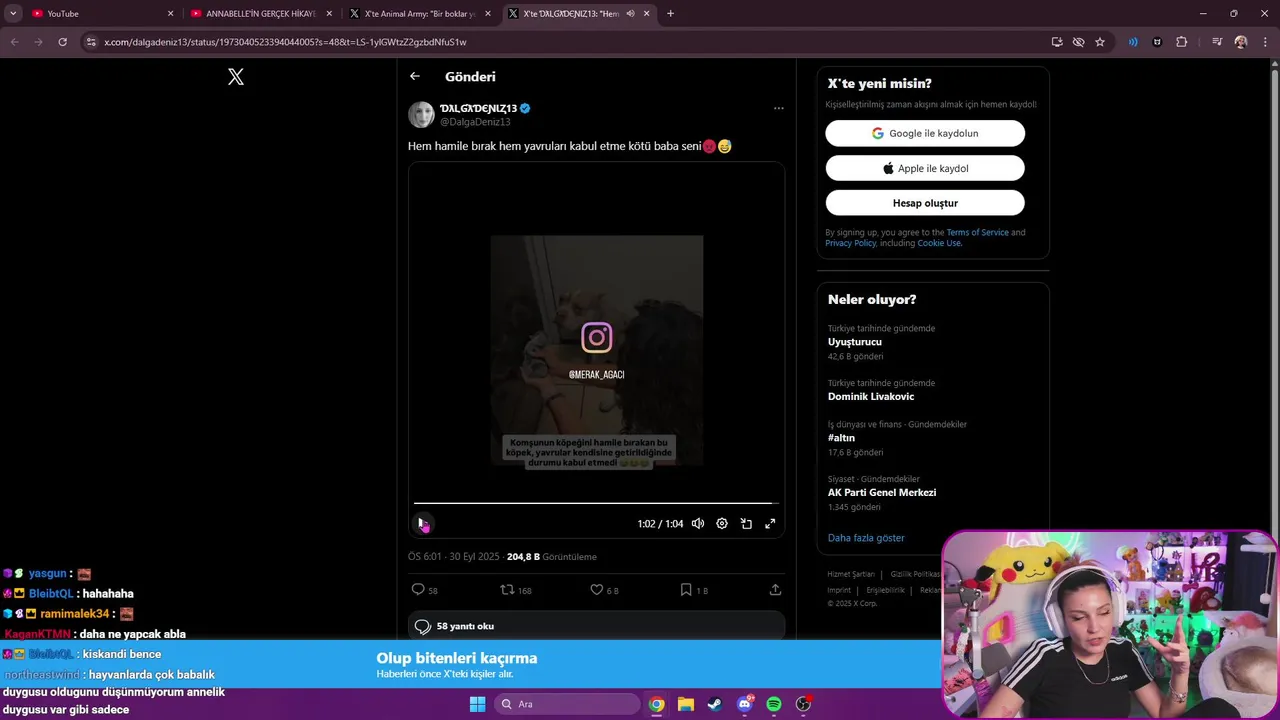Open the Windows Start button

pos(477,704)
